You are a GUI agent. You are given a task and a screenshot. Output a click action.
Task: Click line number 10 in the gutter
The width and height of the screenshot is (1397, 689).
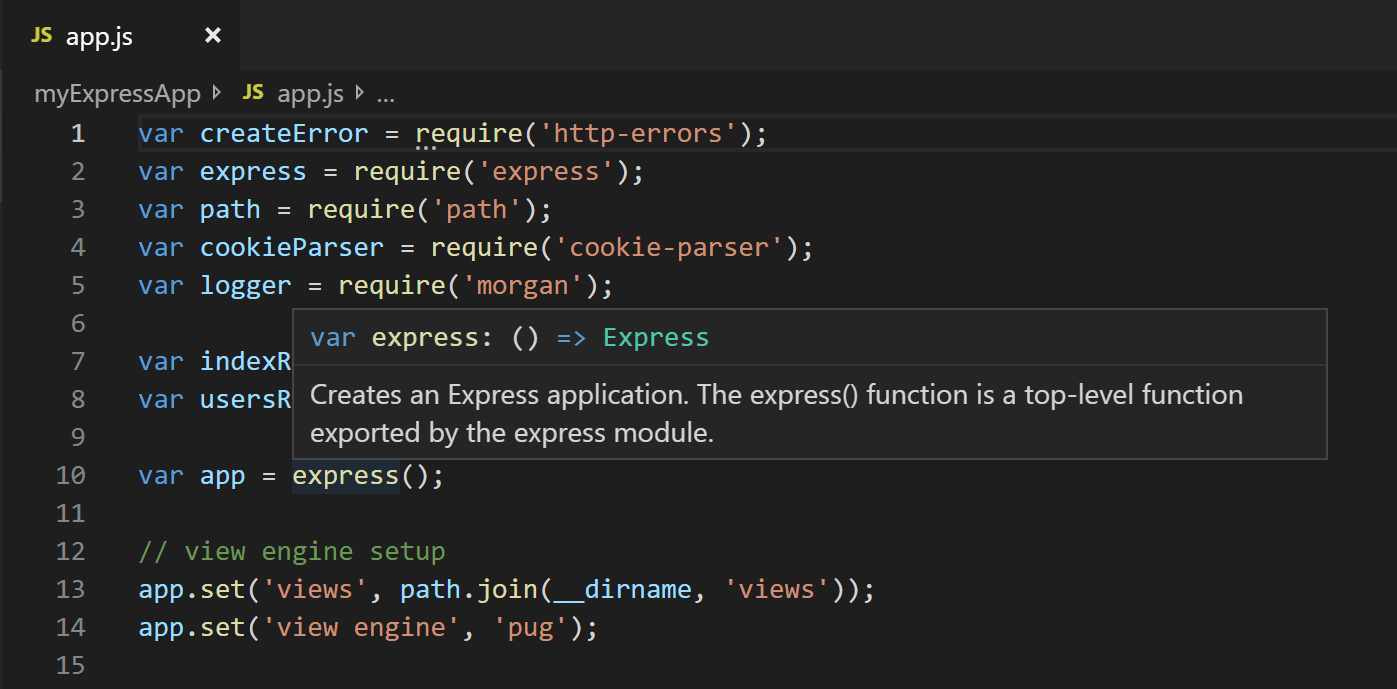pyautogui.click(x=71, y=475)
